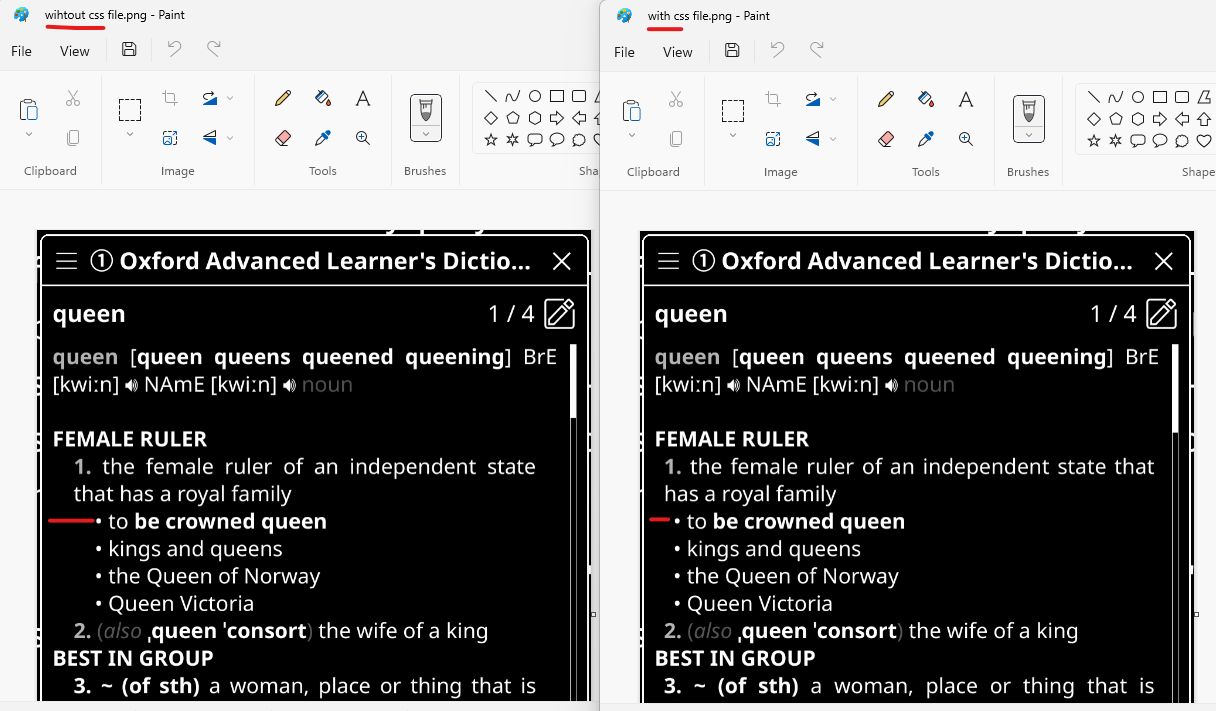The width and height of the screenshot is (1216, 711).
Task: Choose the Fill with color tool
Action: click(x=322, y=98)
